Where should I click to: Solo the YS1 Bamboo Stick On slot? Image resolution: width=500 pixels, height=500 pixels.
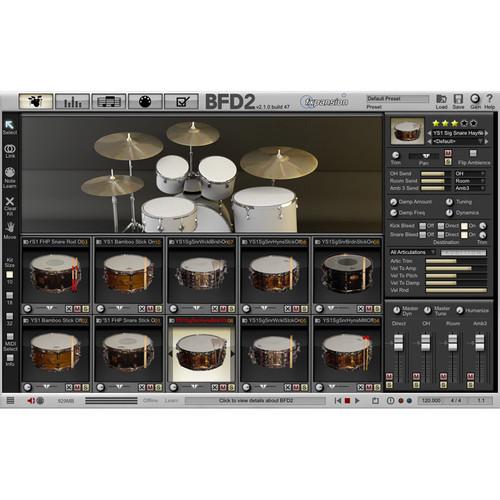[x=158, y=309]
